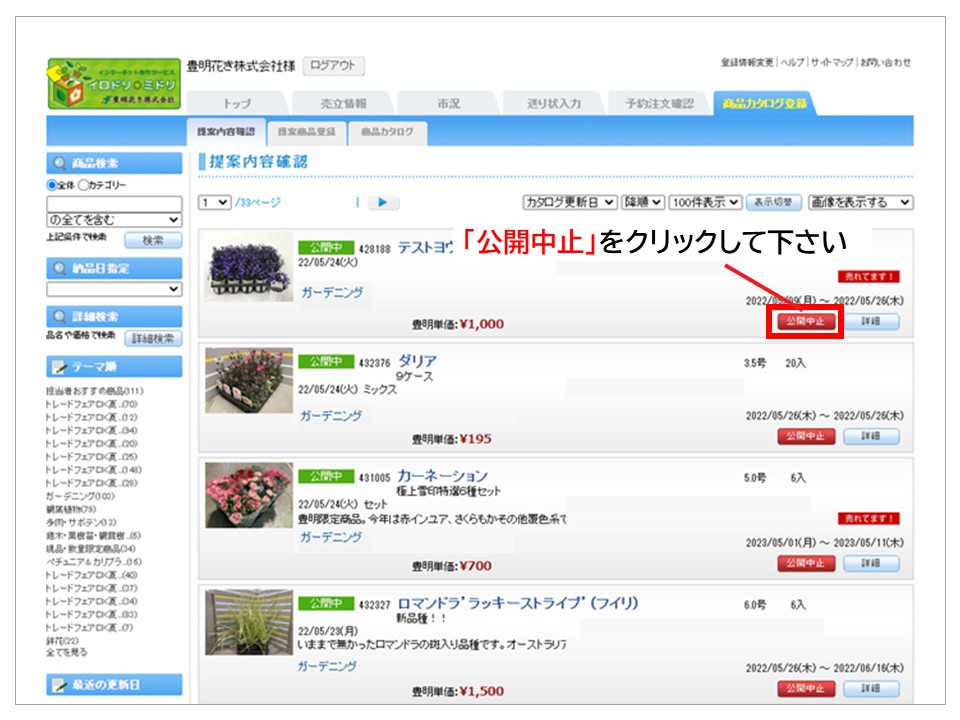Screen dimensions: 960x720
Task: Select the 全体 radio button
Action: [52, 185]
